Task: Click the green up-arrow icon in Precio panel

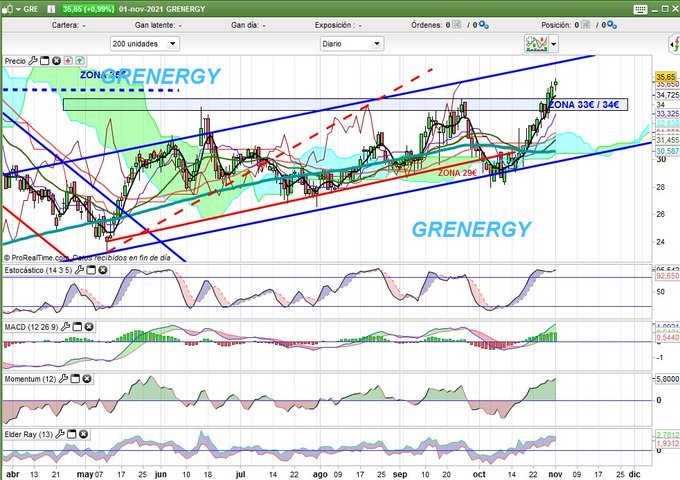Action: pos(80,61)
